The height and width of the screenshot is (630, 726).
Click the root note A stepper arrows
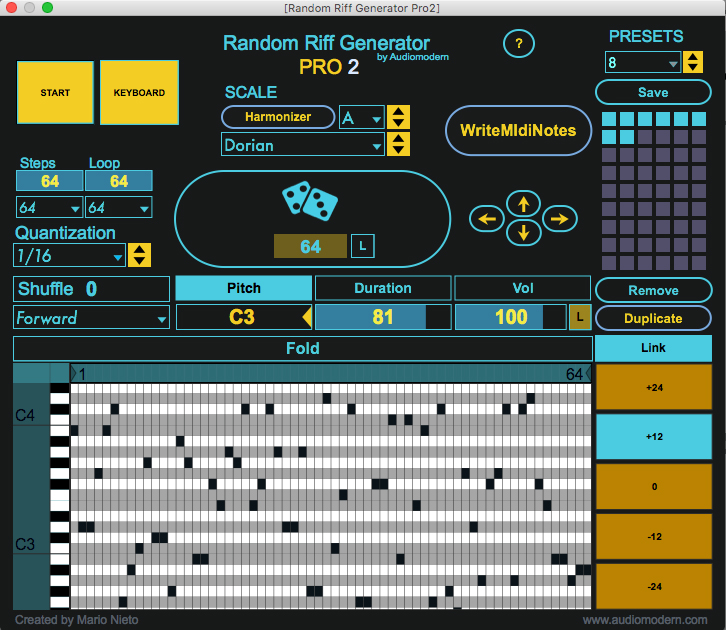tap(398, 117)
